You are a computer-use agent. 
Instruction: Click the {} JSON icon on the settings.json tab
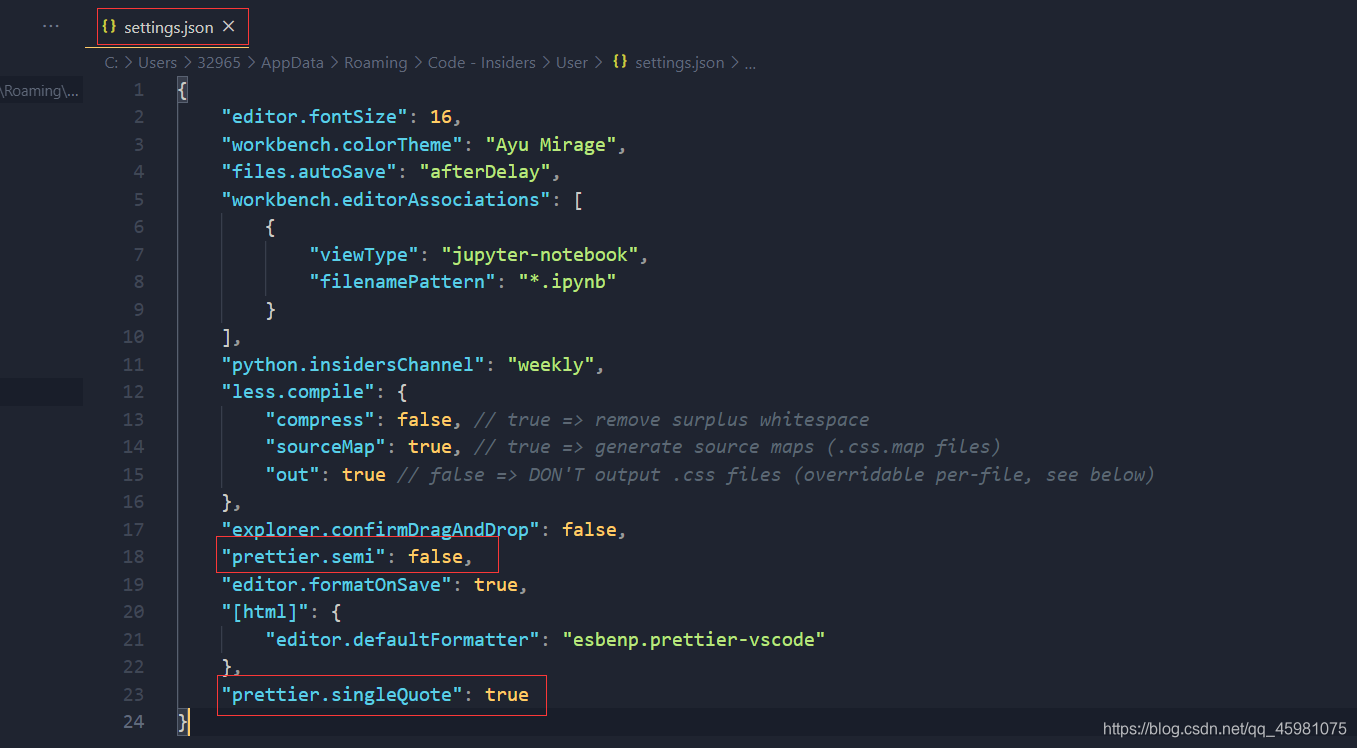[x=109, y=27]
